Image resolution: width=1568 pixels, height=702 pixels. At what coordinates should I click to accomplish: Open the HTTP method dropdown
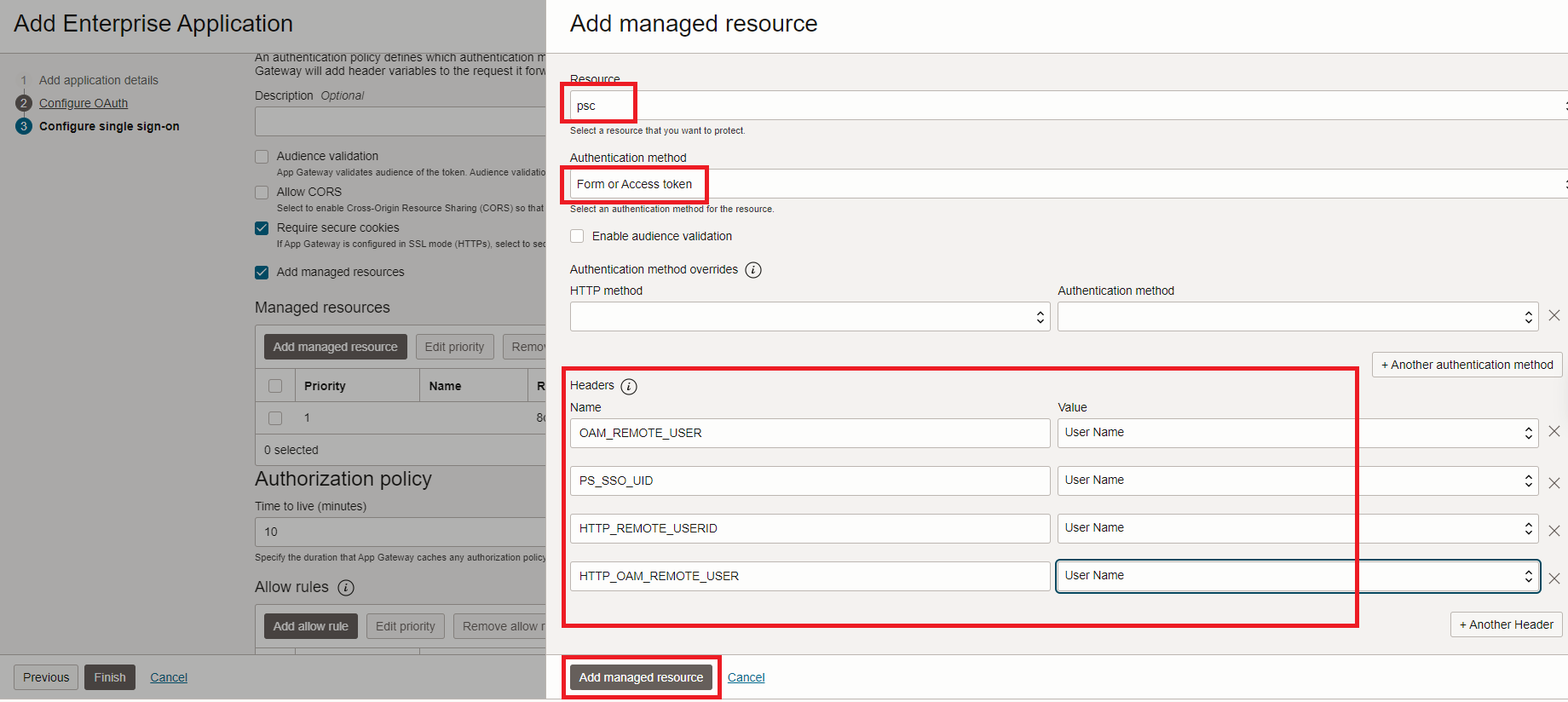tap(810, 317)
